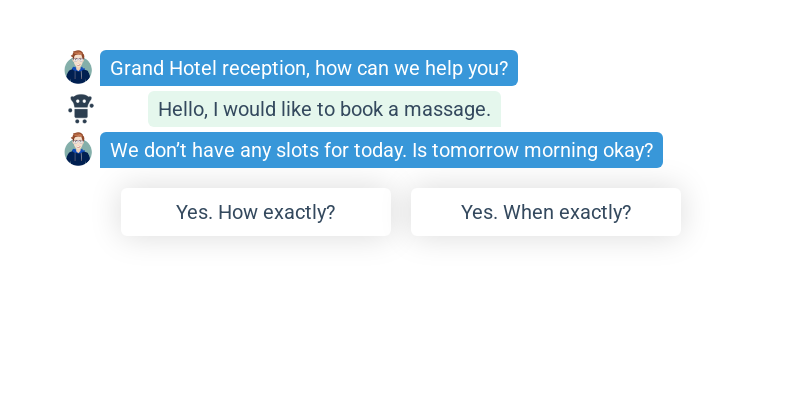The image size is (800, 400).
Task: Click the receptionist avatar beside the Grand Hotel greeting
Action: (78, 67)
